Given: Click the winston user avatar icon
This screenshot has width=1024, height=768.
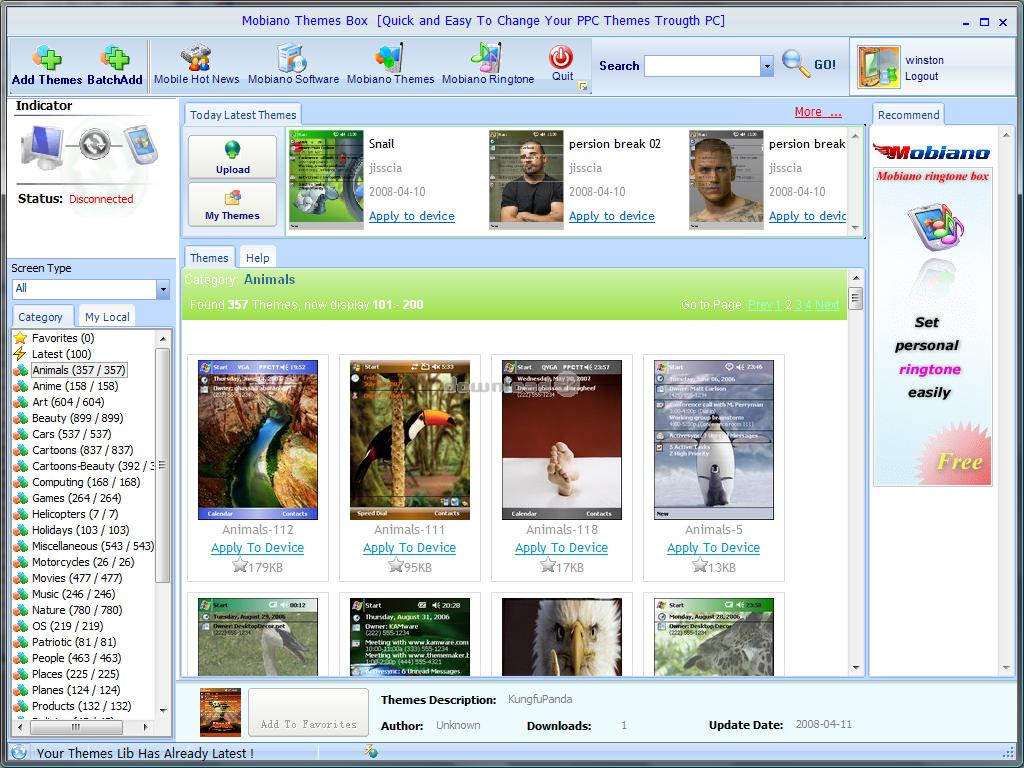Looking at the screenshot, I should [x=878, y=67].
